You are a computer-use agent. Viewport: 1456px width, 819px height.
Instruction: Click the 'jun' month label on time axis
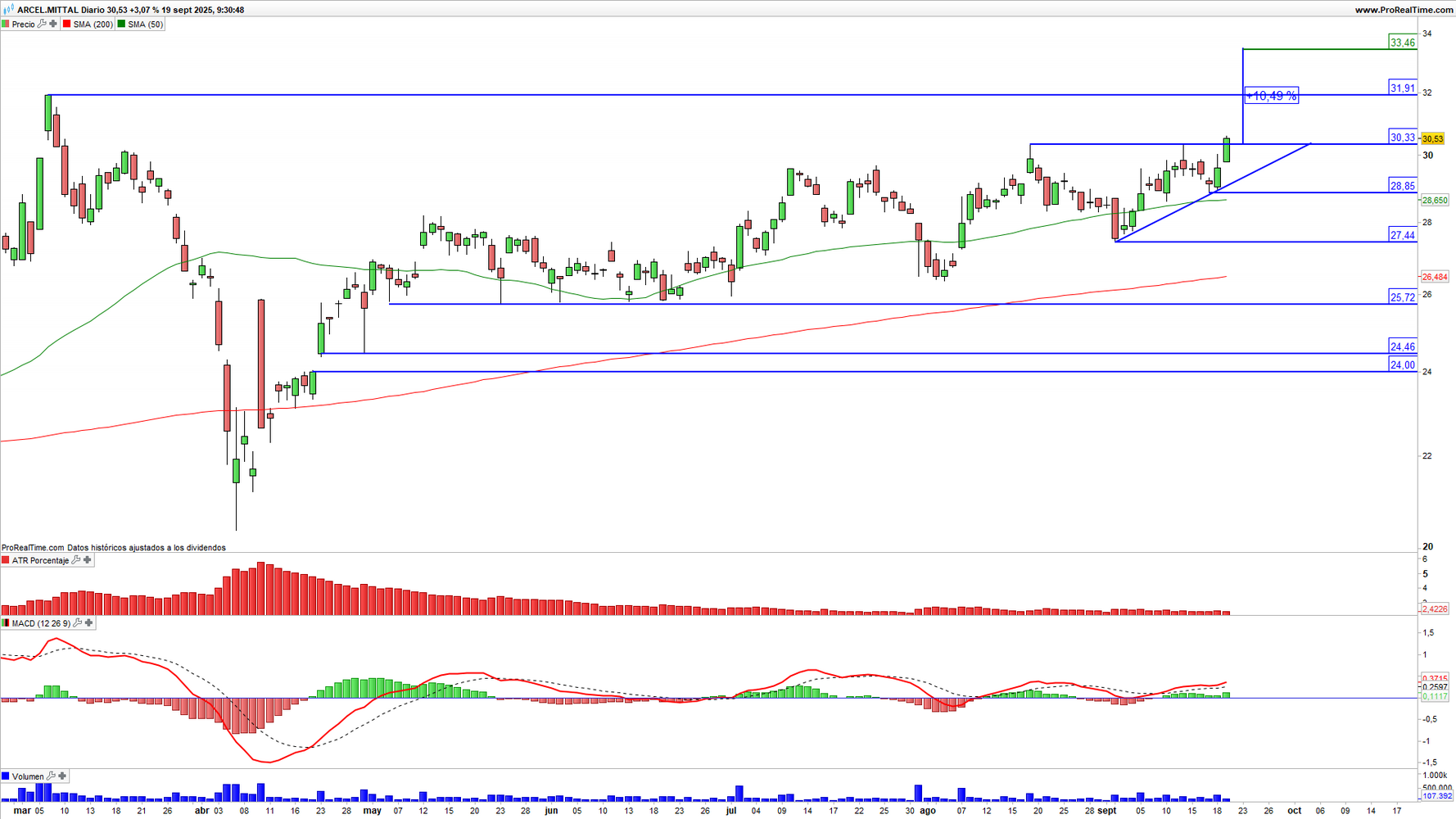click(551, 811)
